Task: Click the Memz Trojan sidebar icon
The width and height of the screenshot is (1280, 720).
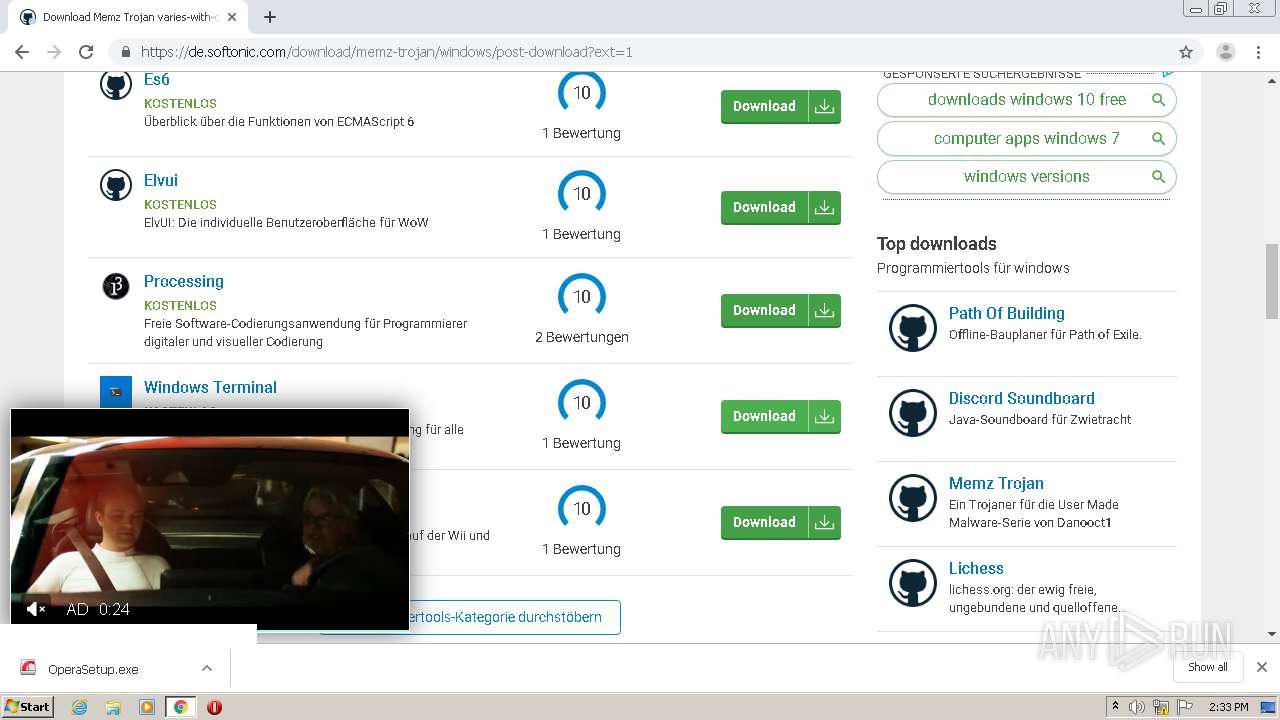Action: [x=912, y=498]
